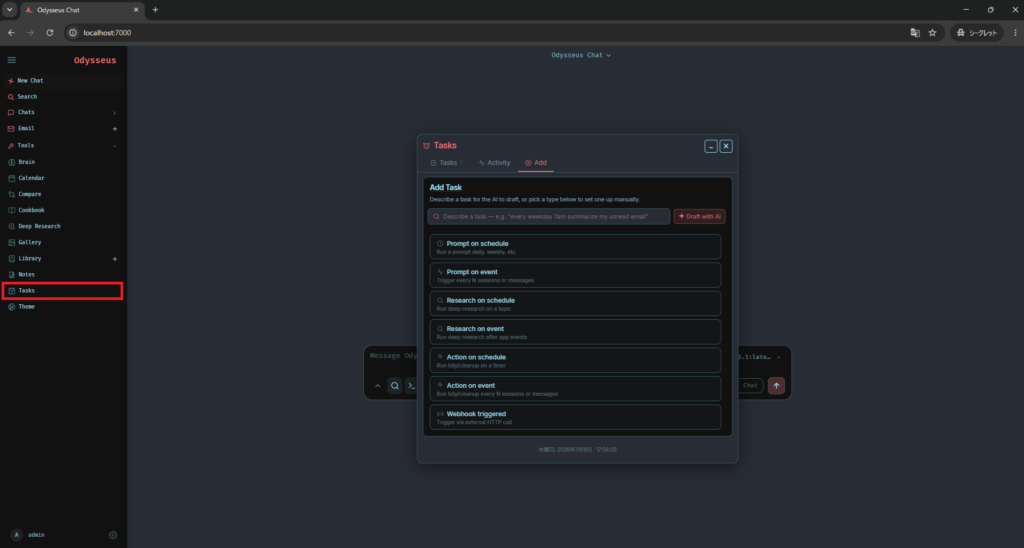
Task: Close the Tasks dialog
Action: click(x=726, y=146)
